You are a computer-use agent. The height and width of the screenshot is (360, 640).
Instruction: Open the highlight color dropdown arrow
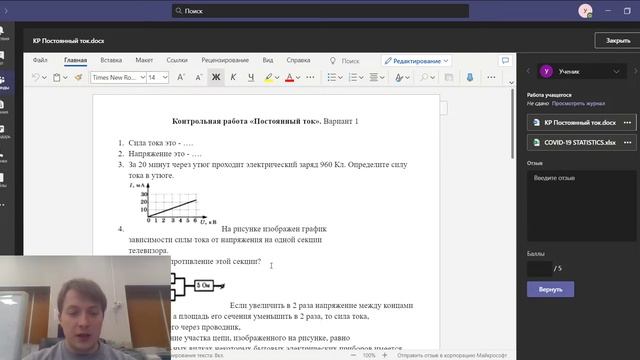click(277, 78)
